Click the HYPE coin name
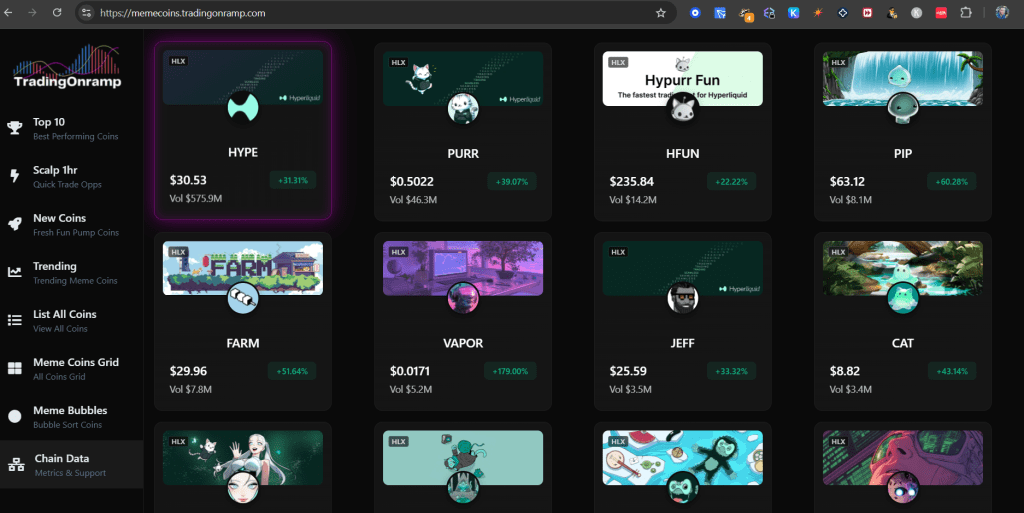This screenshot has width=1024, height=513. [243, 152]
